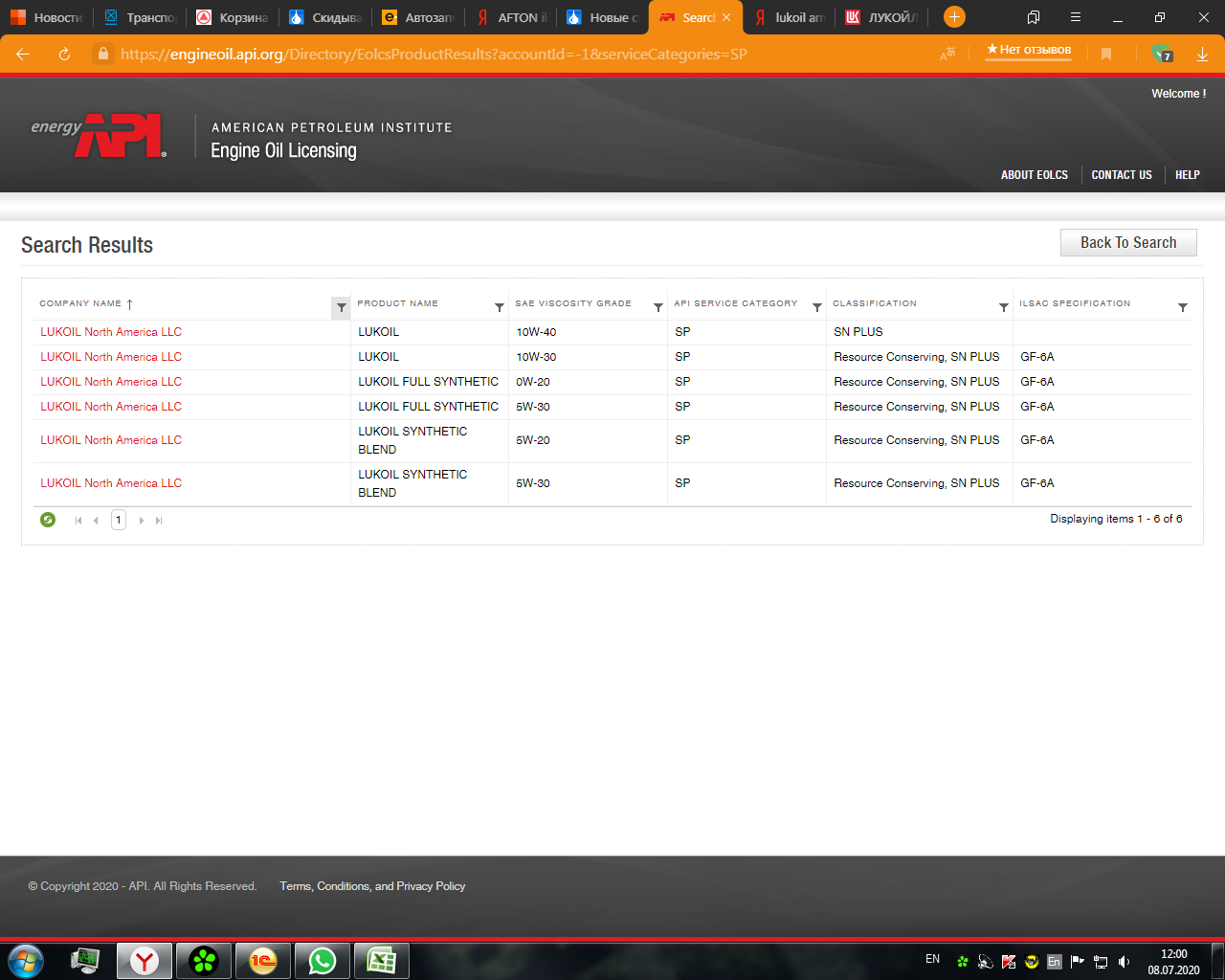Reload the page via browser refresh icon
1225x980 pixels.
64,55
